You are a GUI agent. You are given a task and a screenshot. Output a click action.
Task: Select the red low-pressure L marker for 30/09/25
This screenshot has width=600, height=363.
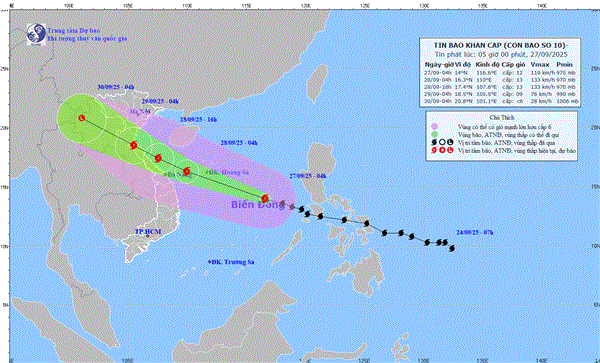click(81, 118)
